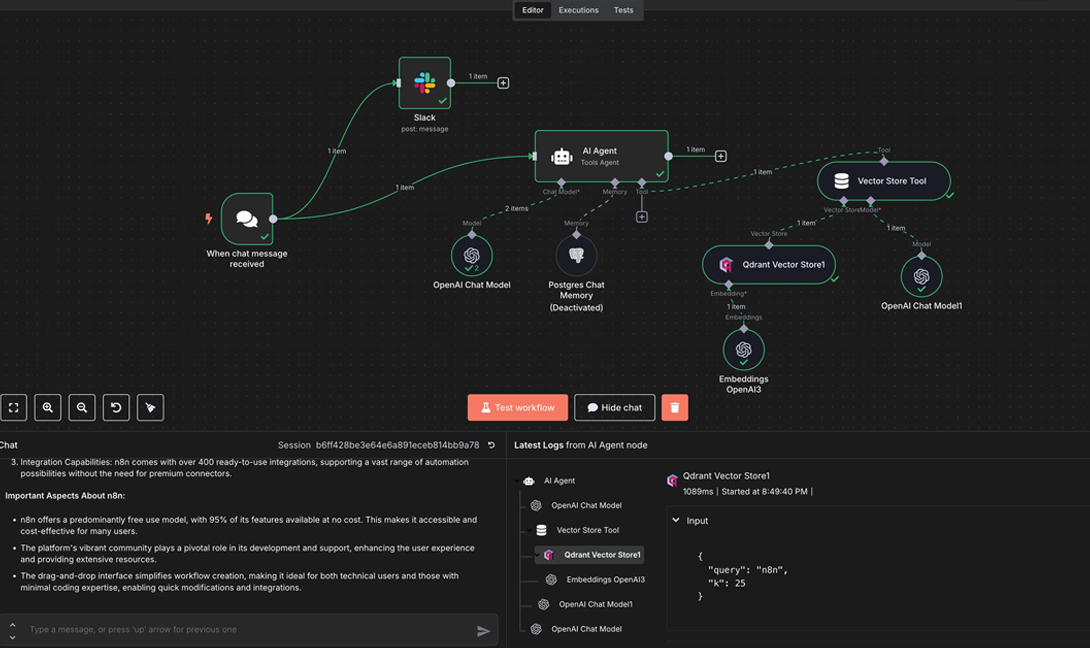Screen dimensions: 1090x648
Task: Open the Embeddings OpenAI3 node
Action: 743,350
